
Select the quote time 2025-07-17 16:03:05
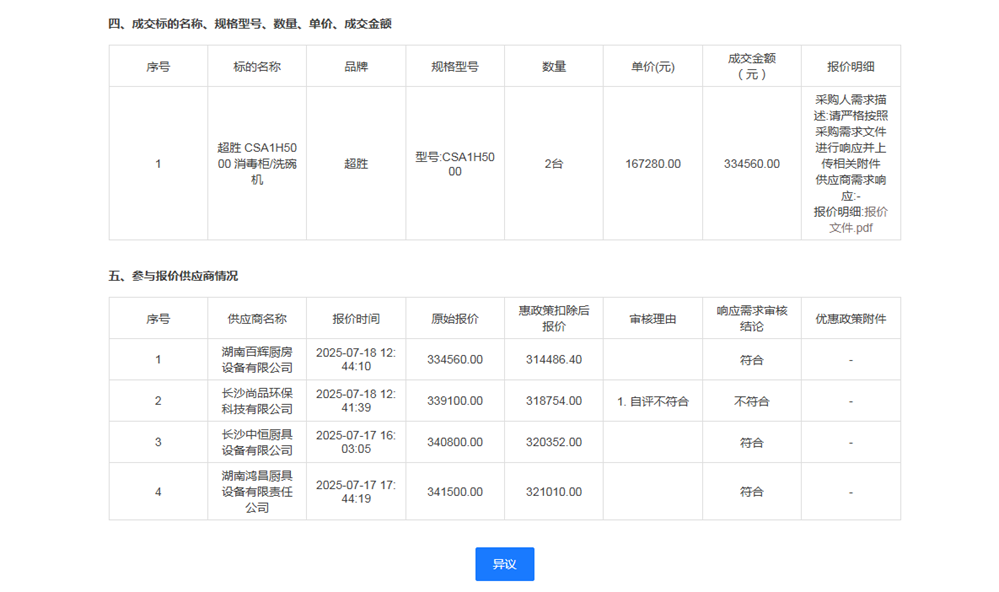[356, 442]
